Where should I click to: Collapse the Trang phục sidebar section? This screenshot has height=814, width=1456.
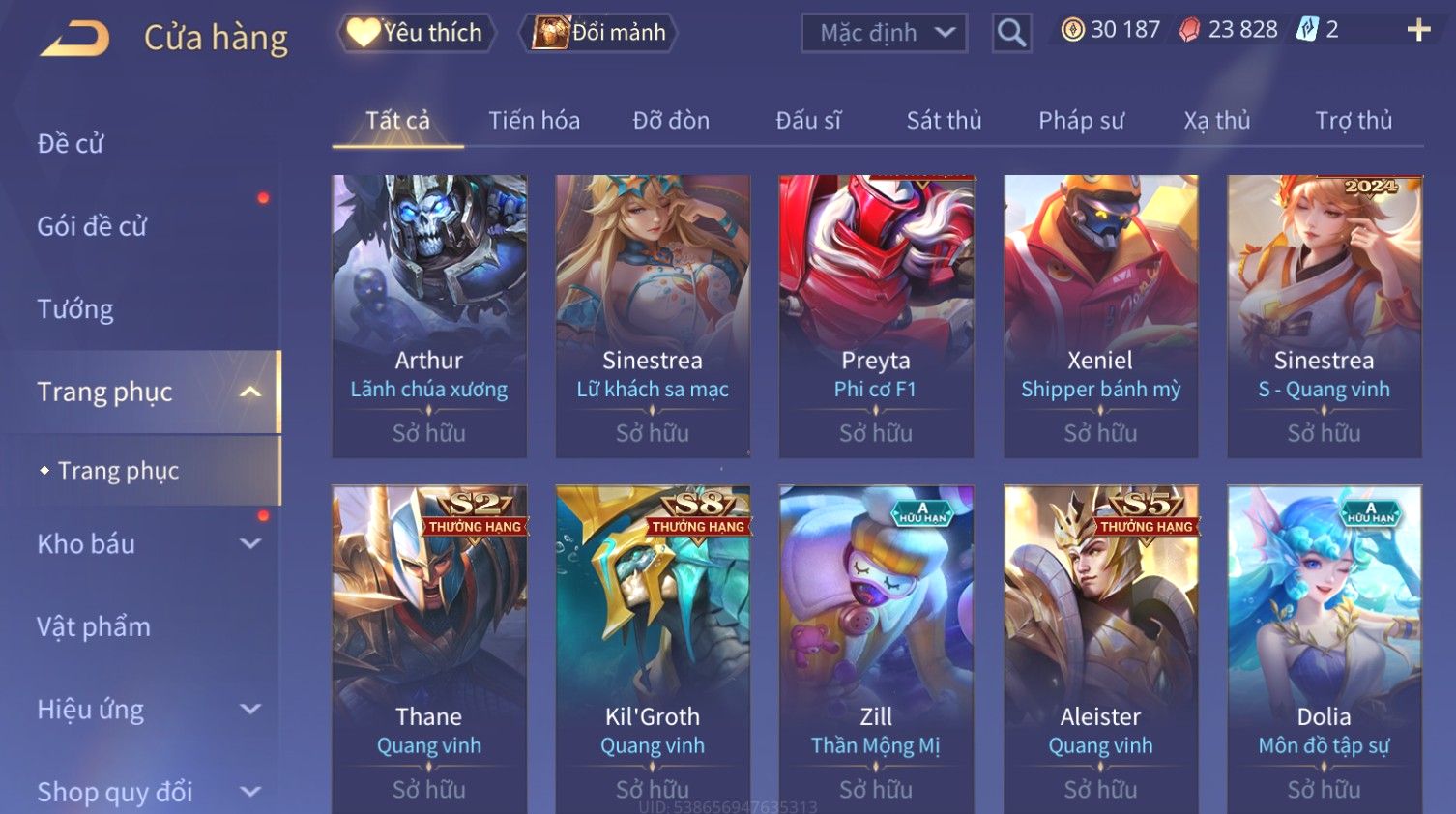(250, 392)
